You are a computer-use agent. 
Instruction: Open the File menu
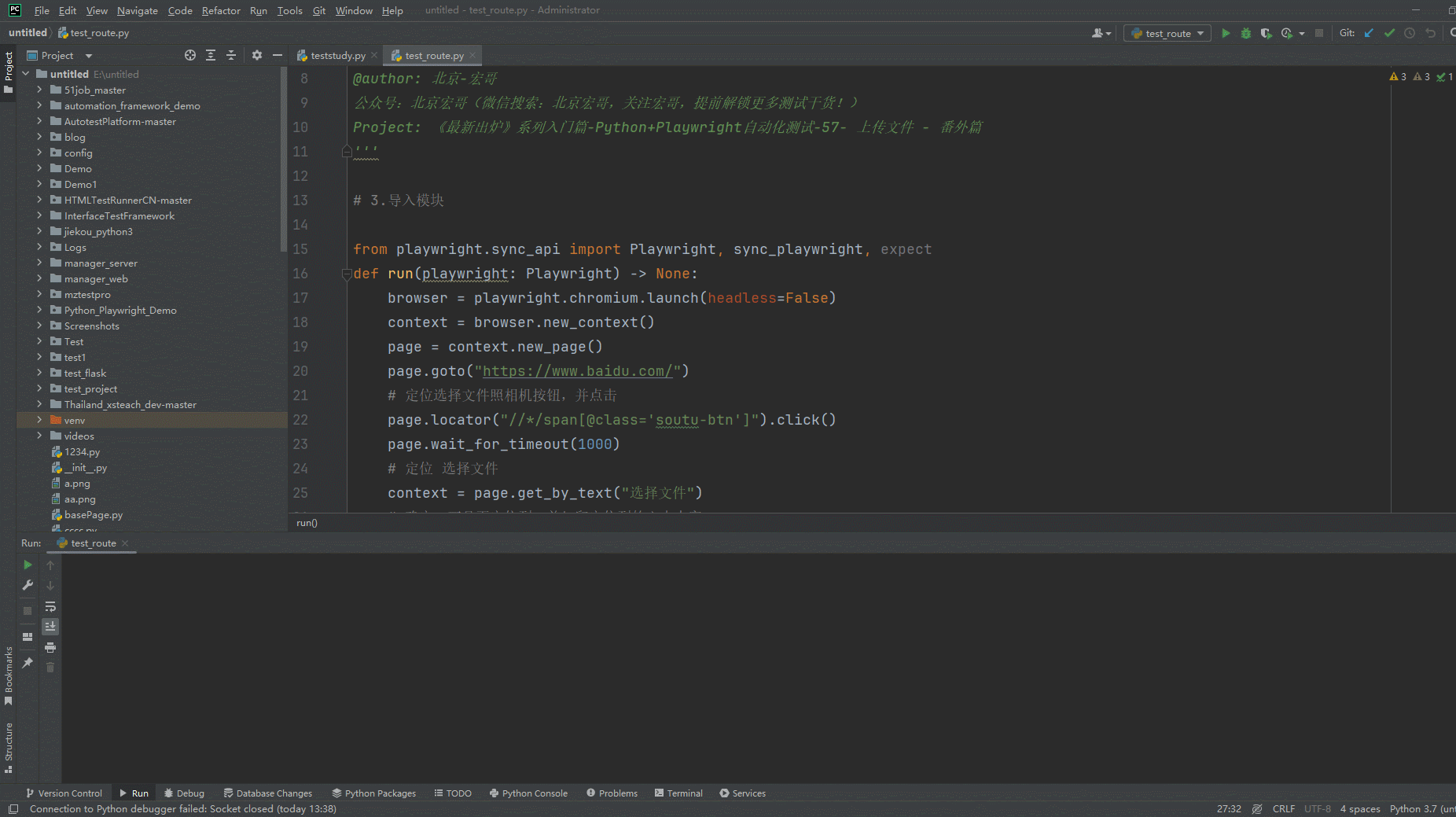point(42,10)
